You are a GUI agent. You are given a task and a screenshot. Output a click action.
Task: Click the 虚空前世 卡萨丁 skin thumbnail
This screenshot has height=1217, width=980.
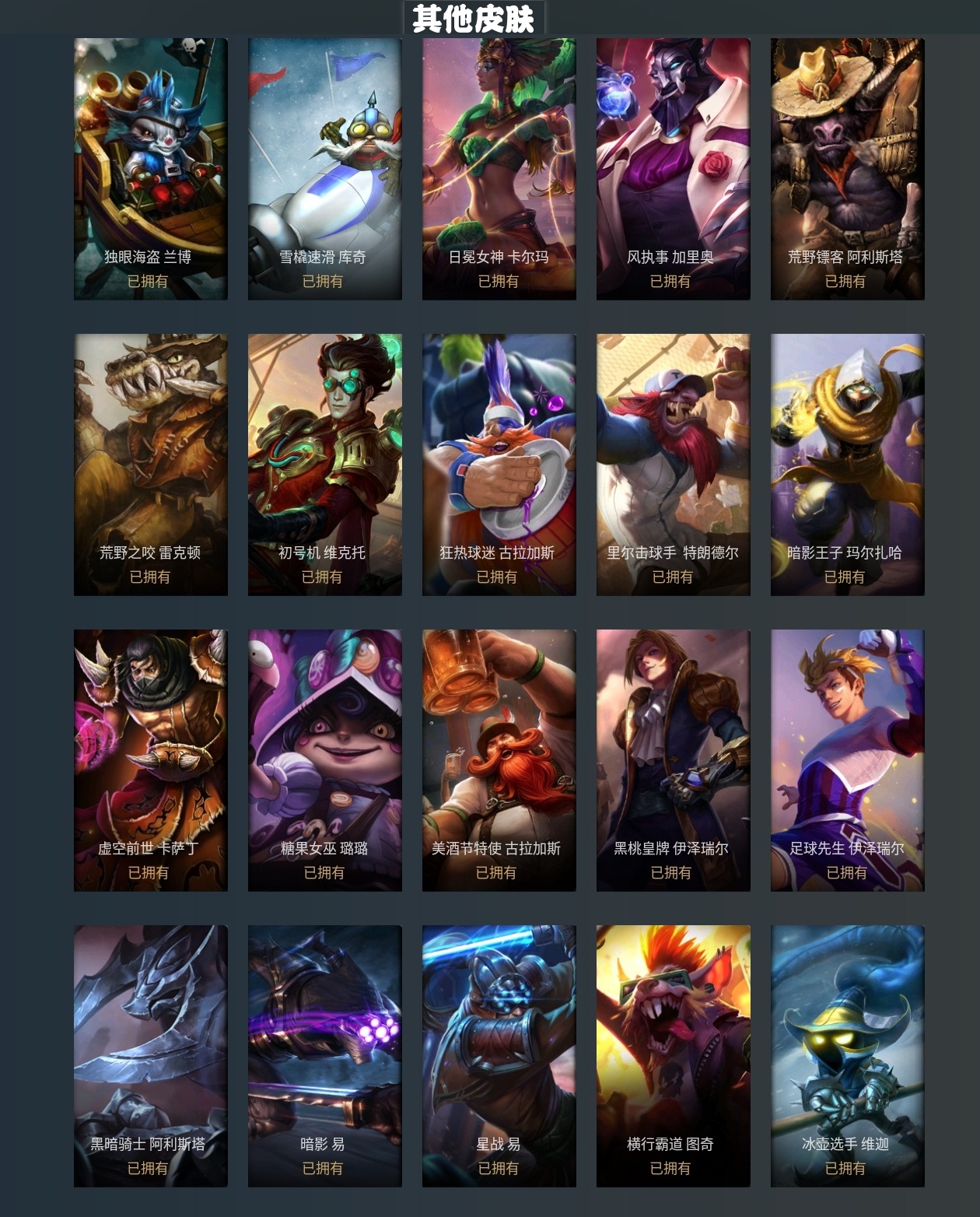pos(151,760)
